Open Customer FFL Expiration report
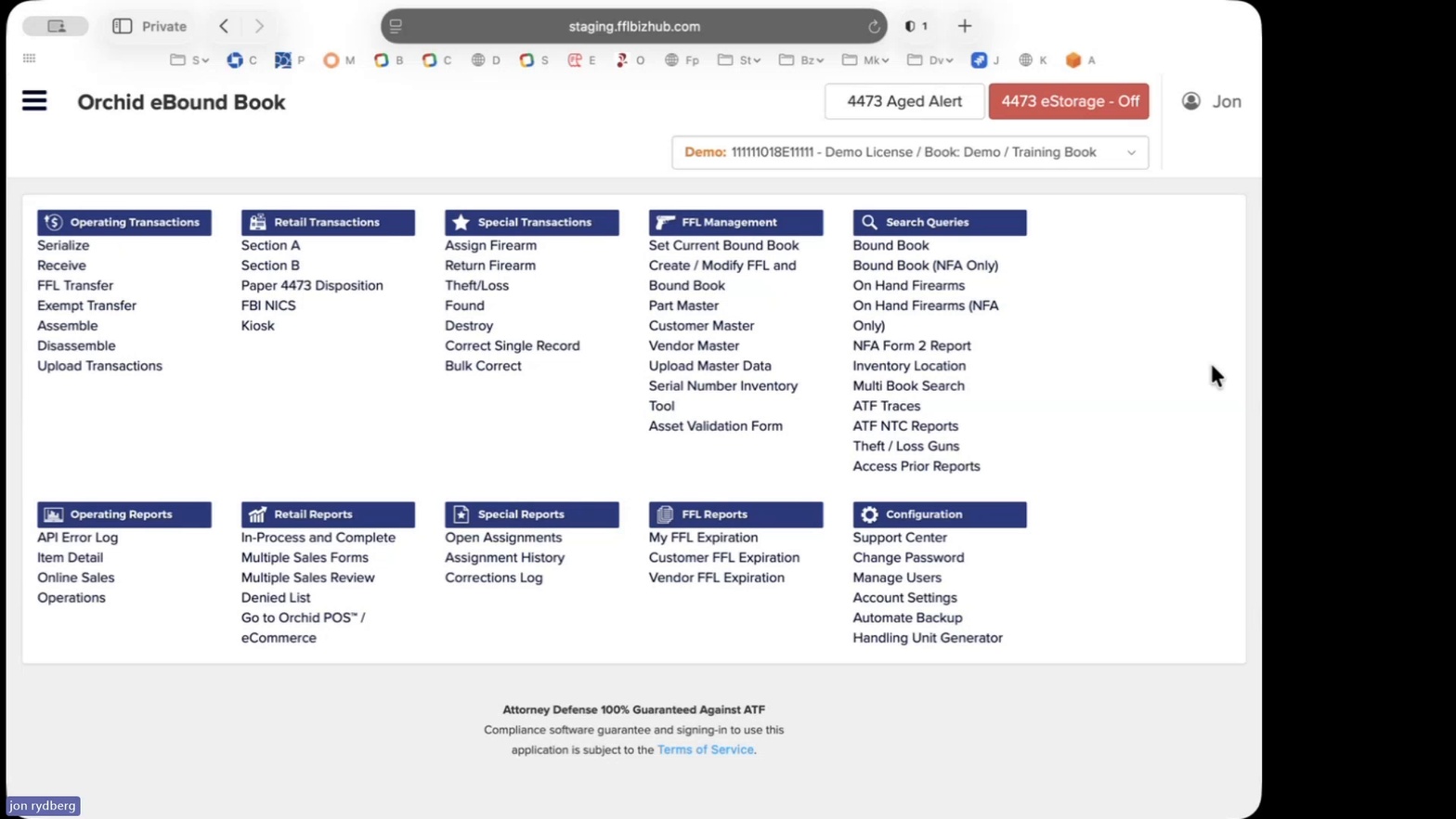 pyautogui.click(x=723, y=557)
